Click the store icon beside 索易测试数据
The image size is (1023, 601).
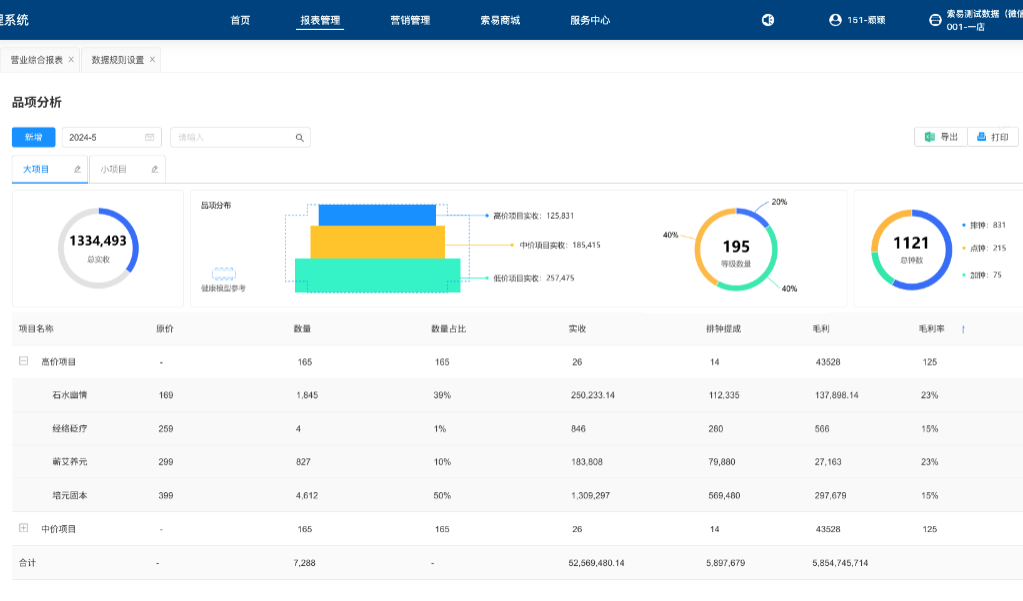[x=934, y=20]
